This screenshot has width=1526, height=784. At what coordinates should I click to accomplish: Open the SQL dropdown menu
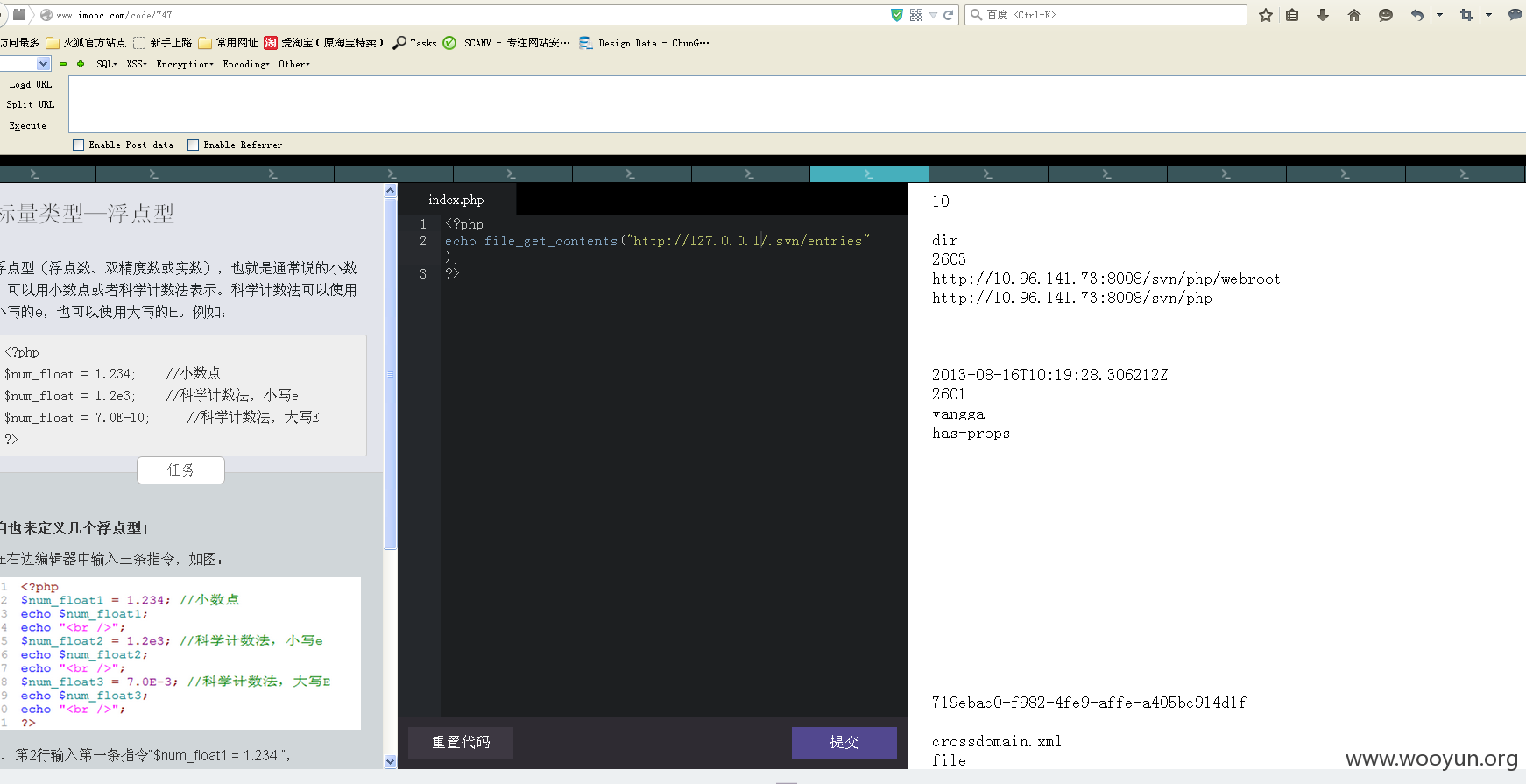coord(106,64)
